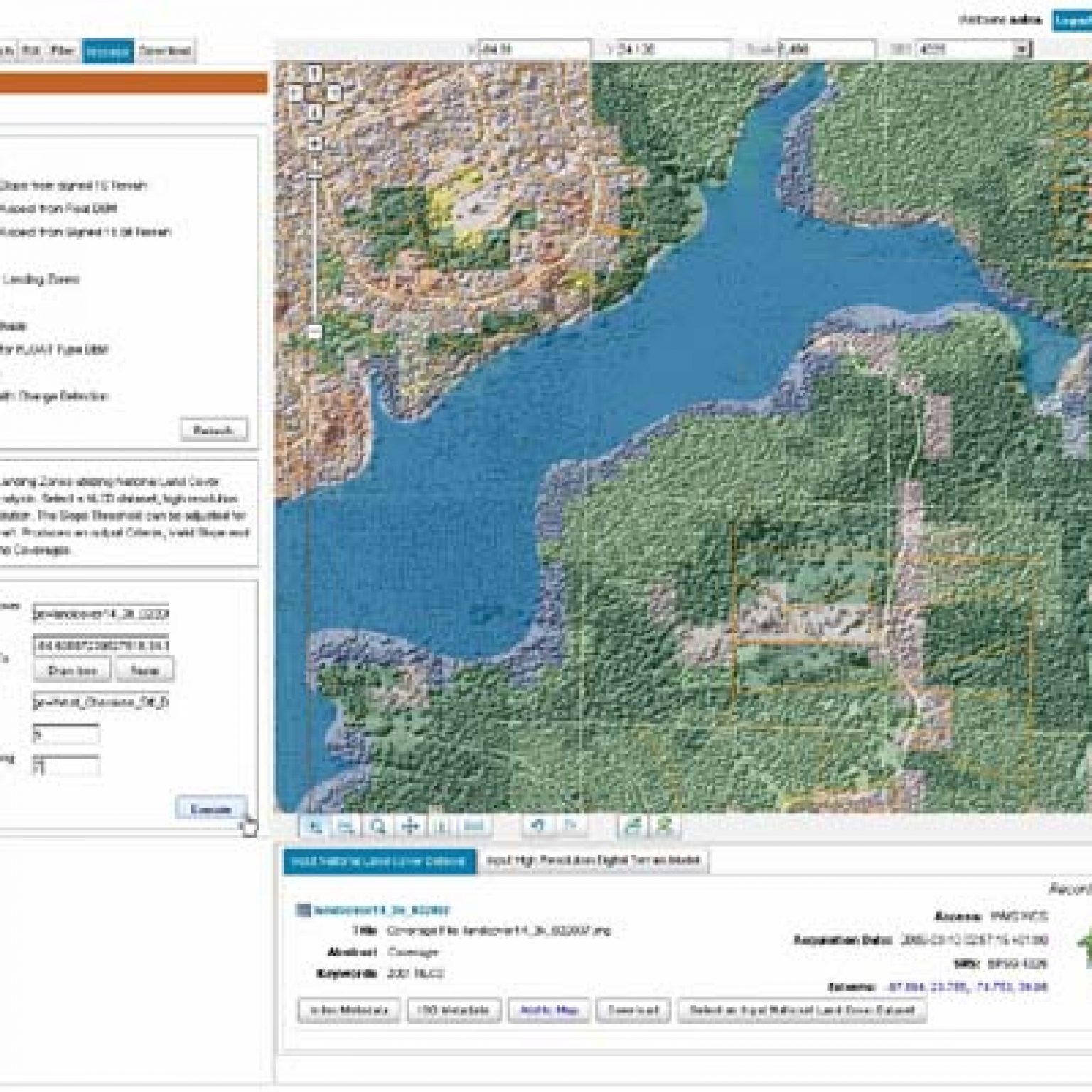Click the bounding box coordinates field
The width and height of the screenshot is (1092, 1092).
click(101, 645)
